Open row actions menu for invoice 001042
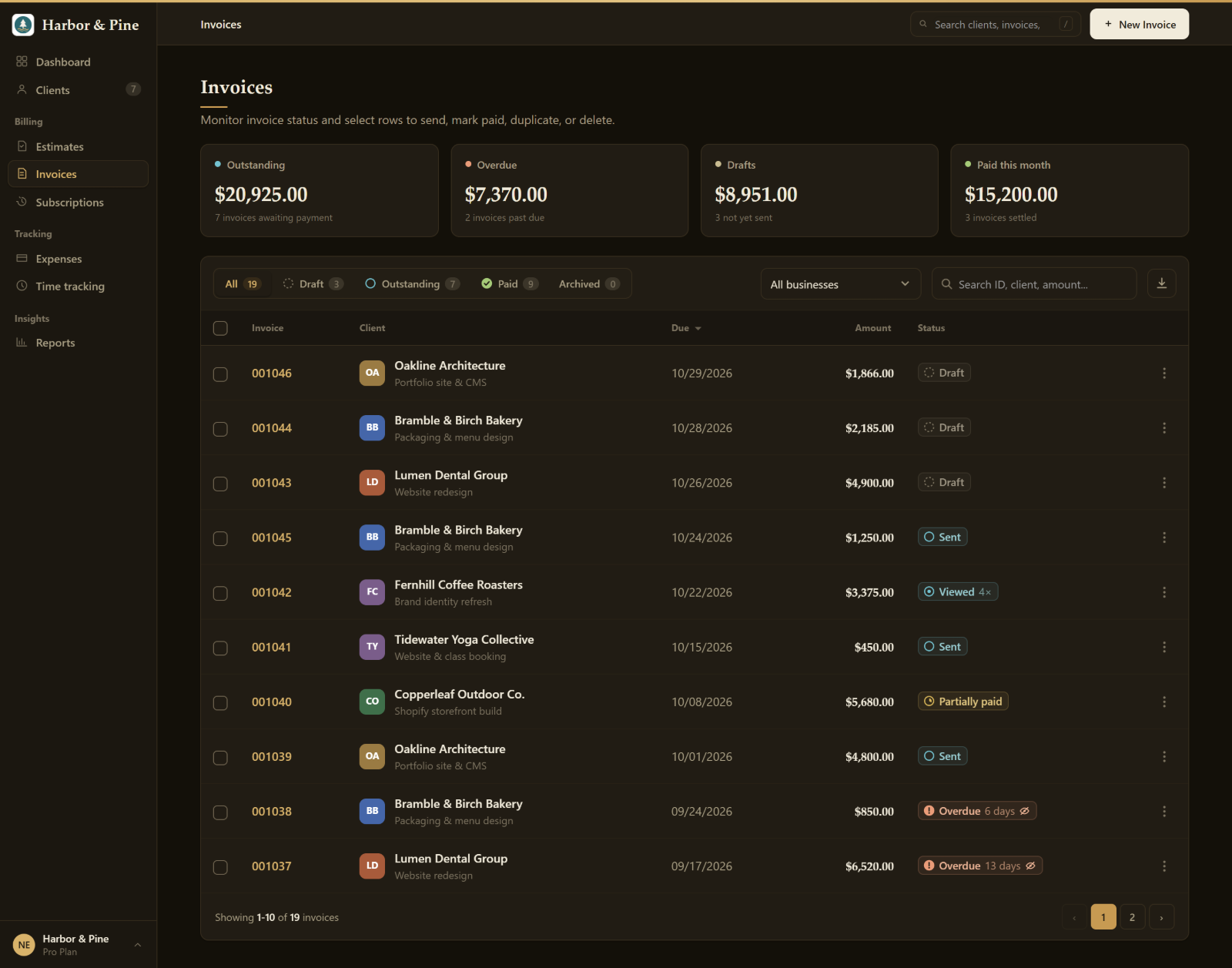 click(x=1164, y=592)
